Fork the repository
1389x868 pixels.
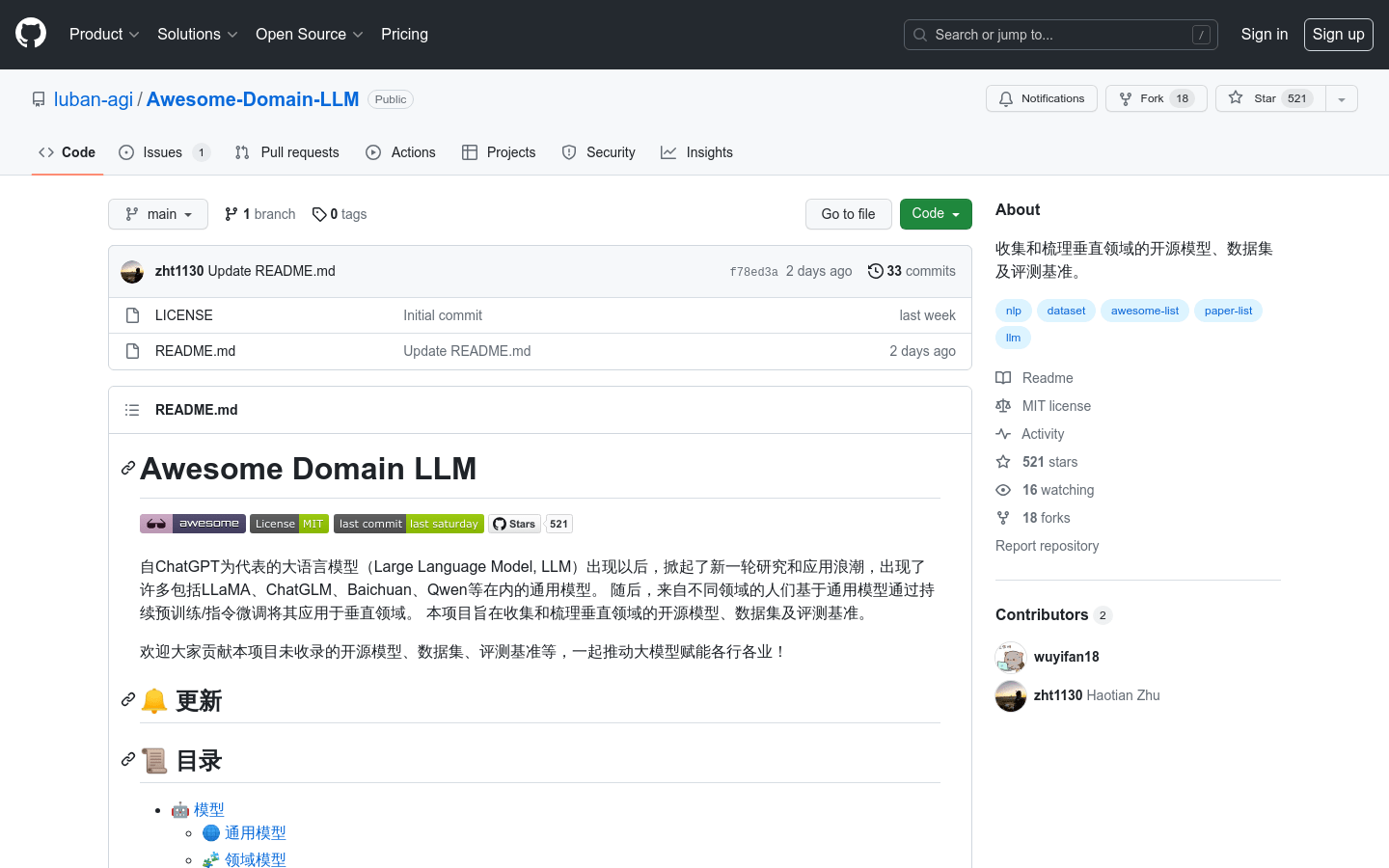(x=1156, y=98)
